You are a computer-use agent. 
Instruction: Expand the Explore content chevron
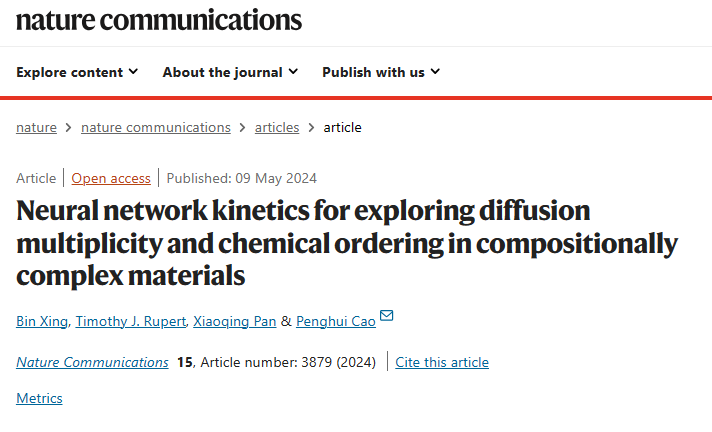133,72
